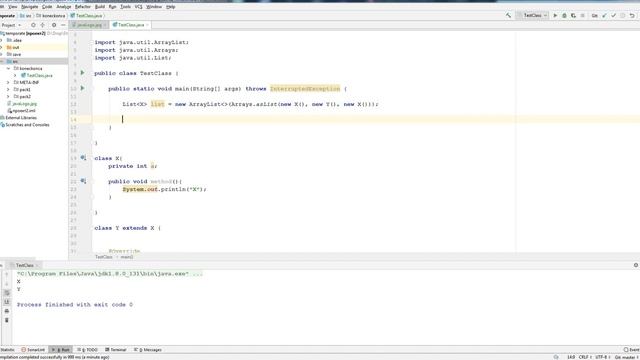Click the Stop process toolbar icon
640x360 pixels.
click(x=582, y=16)
